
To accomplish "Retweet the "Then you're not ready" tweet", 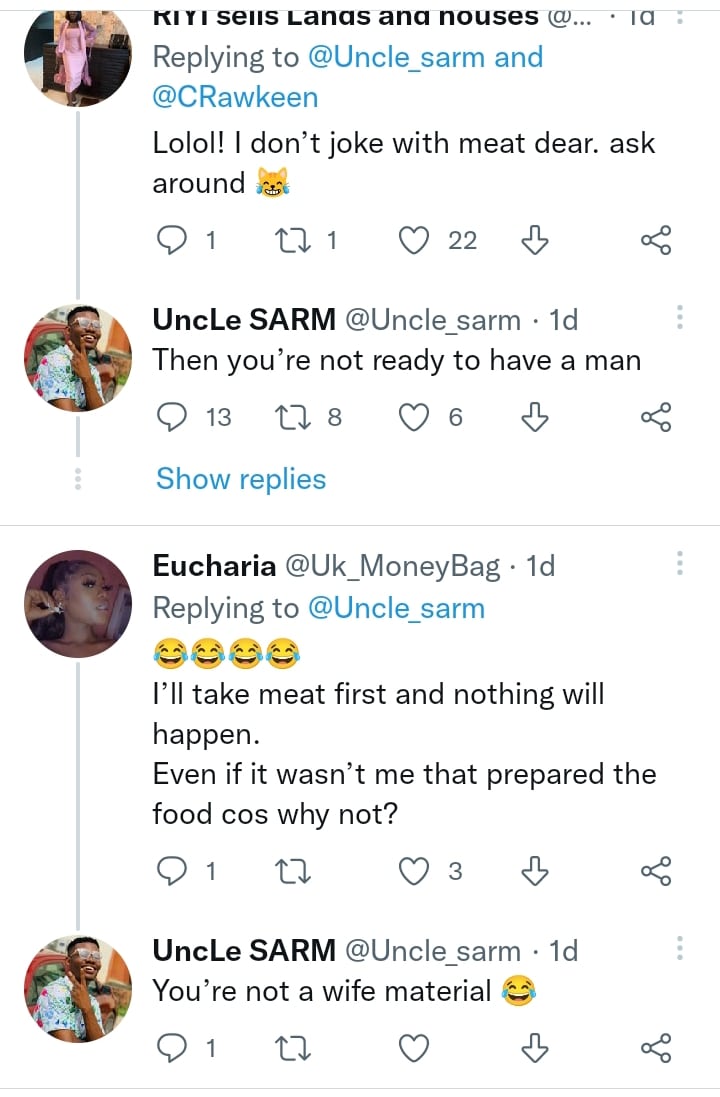I will tap(297, 417).
